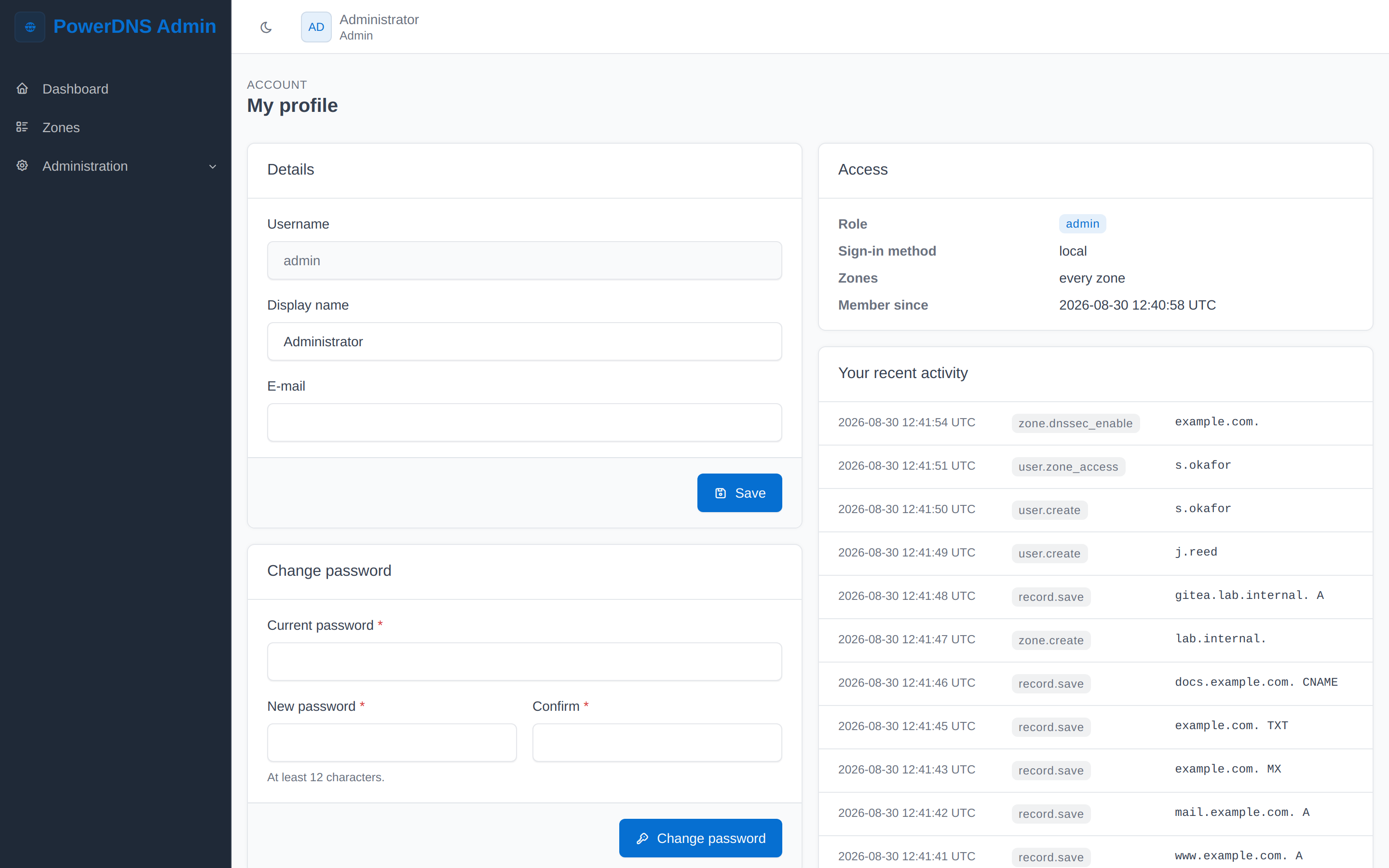Submit the Change password button

point(700,838)
